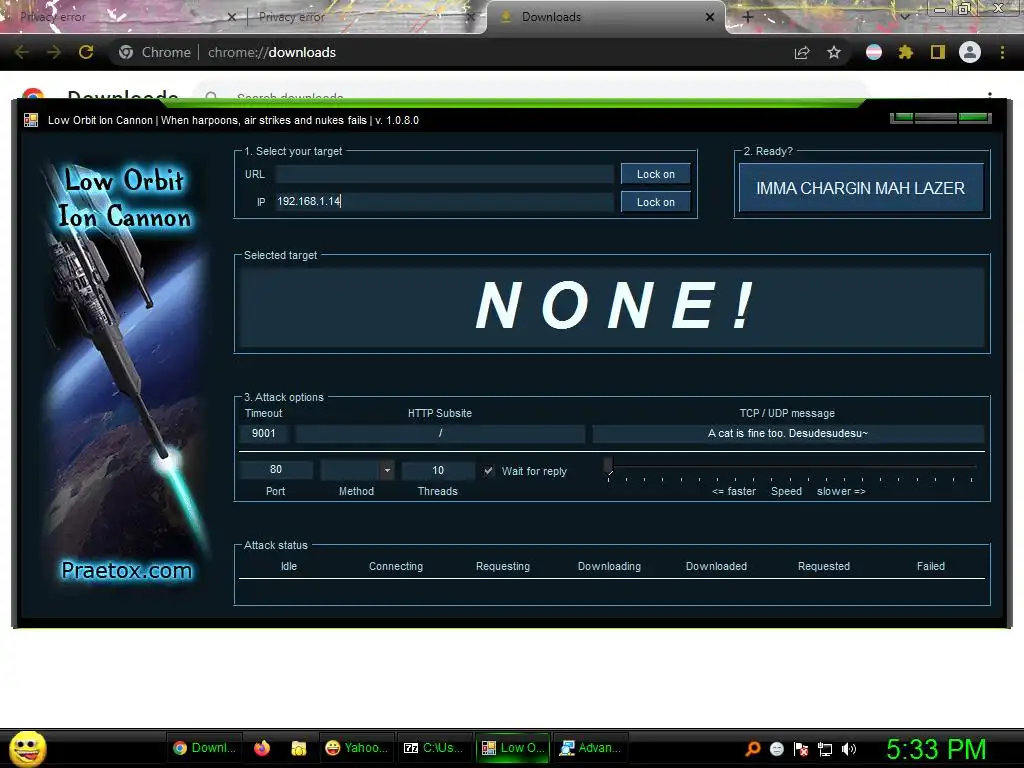Click the Praetox.com link in the banner

click(x=127, y=570)
